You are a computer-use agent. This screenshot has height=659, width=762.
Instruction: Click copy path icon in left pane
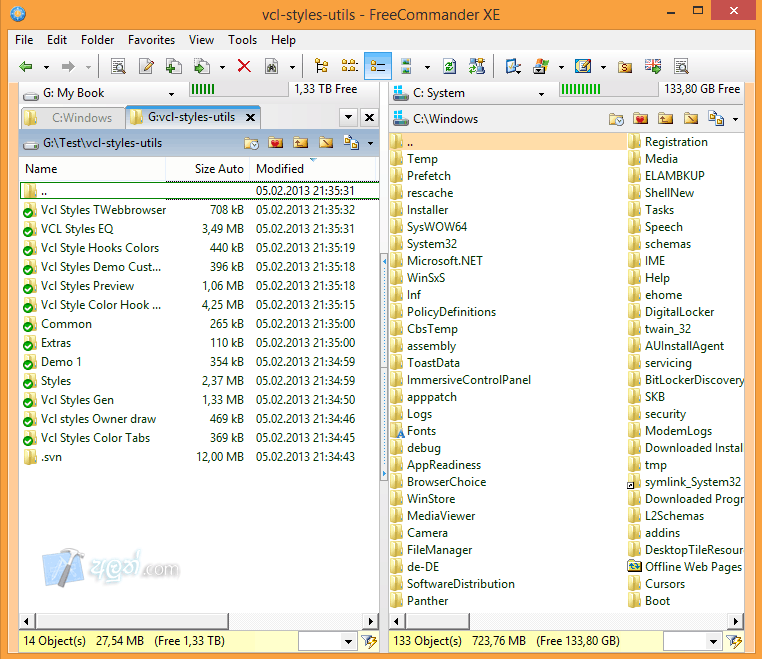(x=351, y=142)
